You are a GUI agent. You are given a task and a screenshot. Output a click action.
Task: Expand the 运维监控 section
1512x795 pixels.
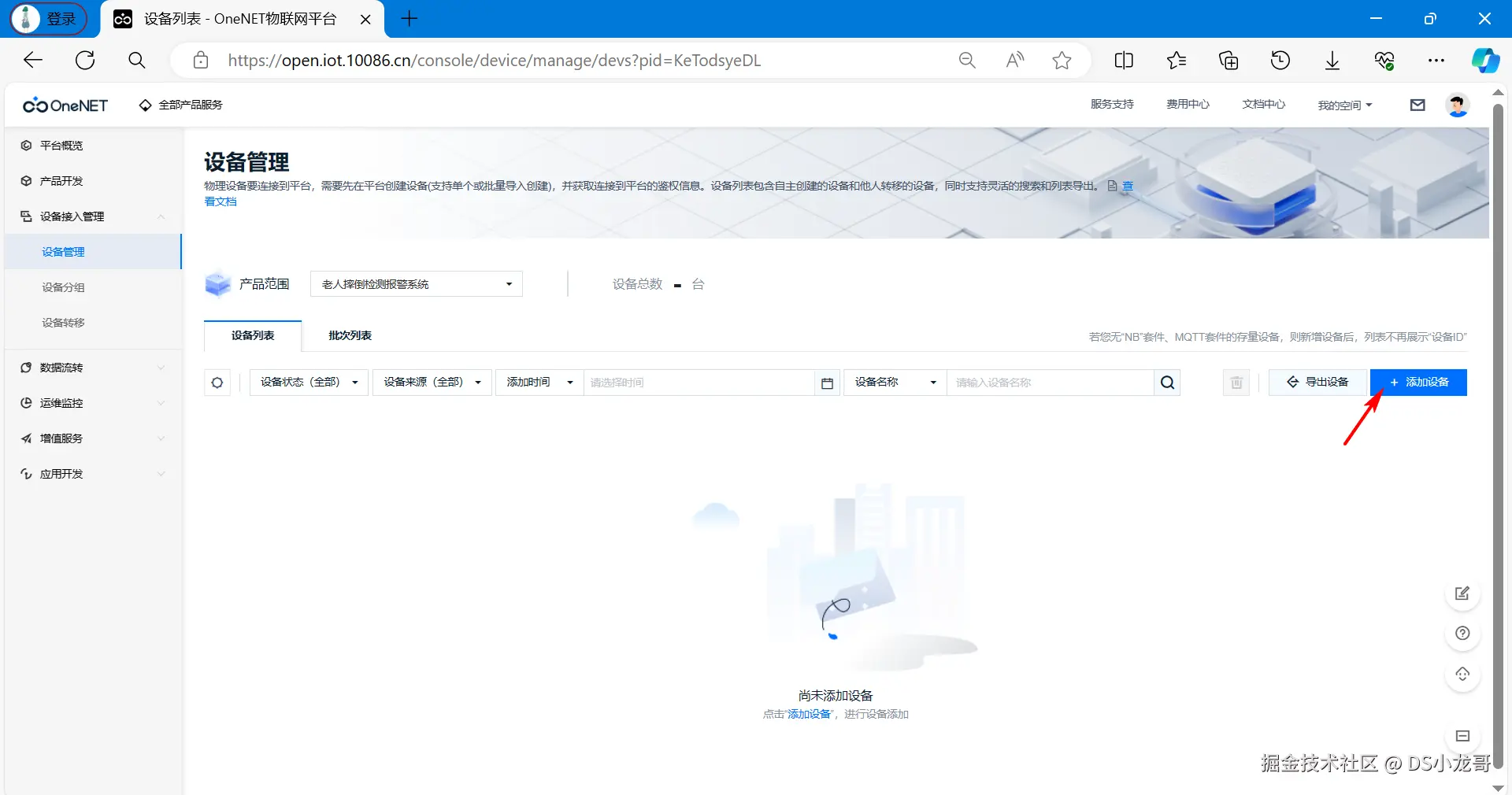coord(93,403)
